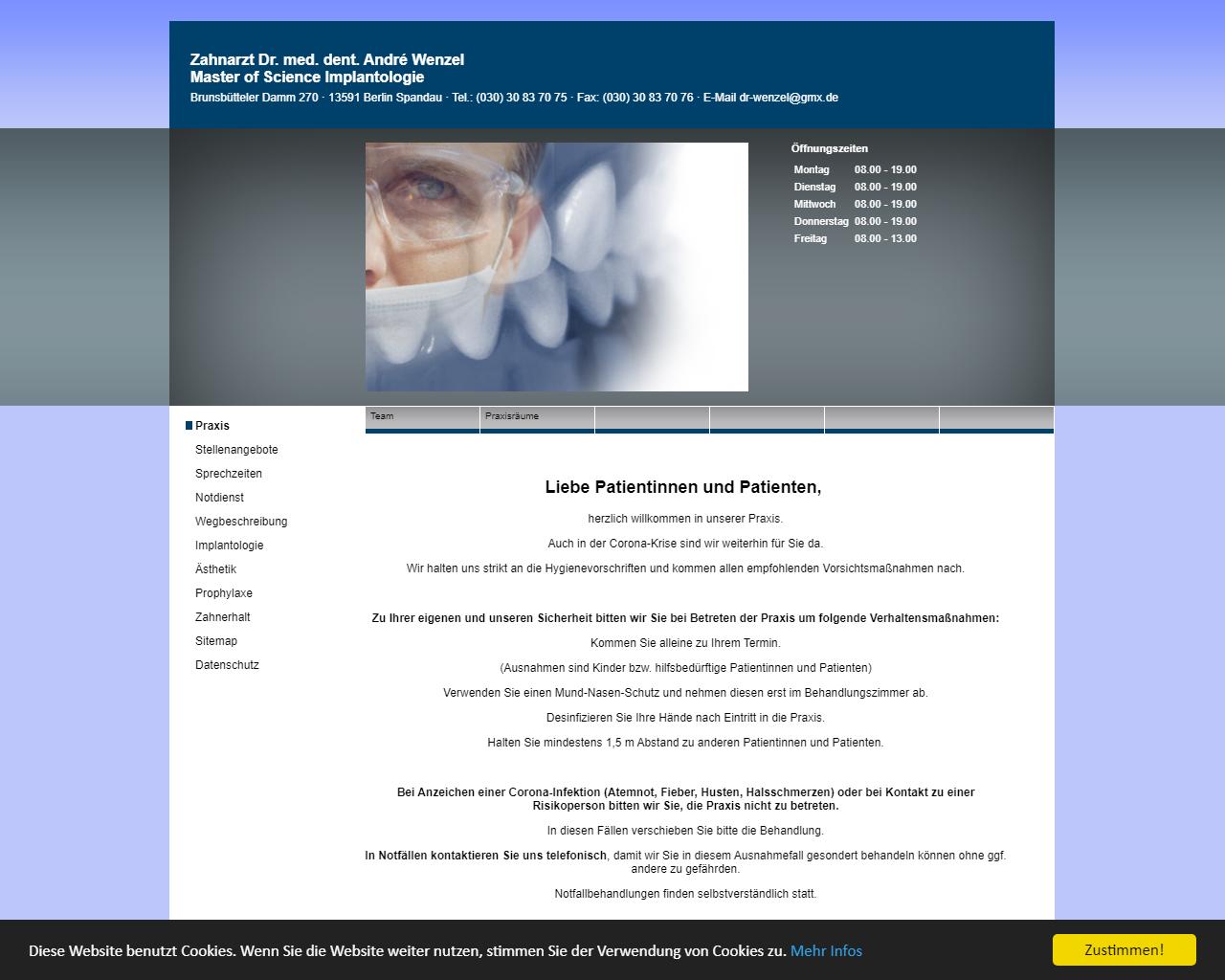Select Prophylaxe in the sidebar
Image resolution: width=1225 pixels, height=980 pixels.
click(224, 593)
